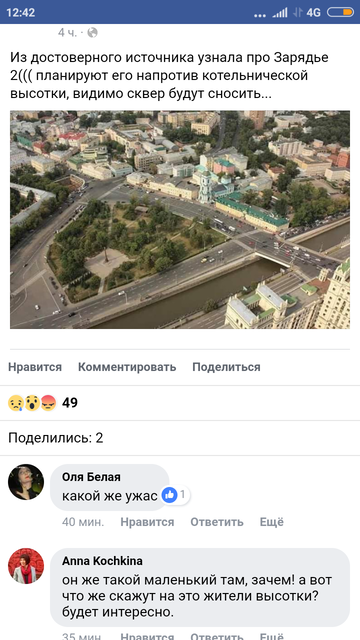Tap the signal strength icon
This screenshot has width=360, height=640.
[280, 12]
